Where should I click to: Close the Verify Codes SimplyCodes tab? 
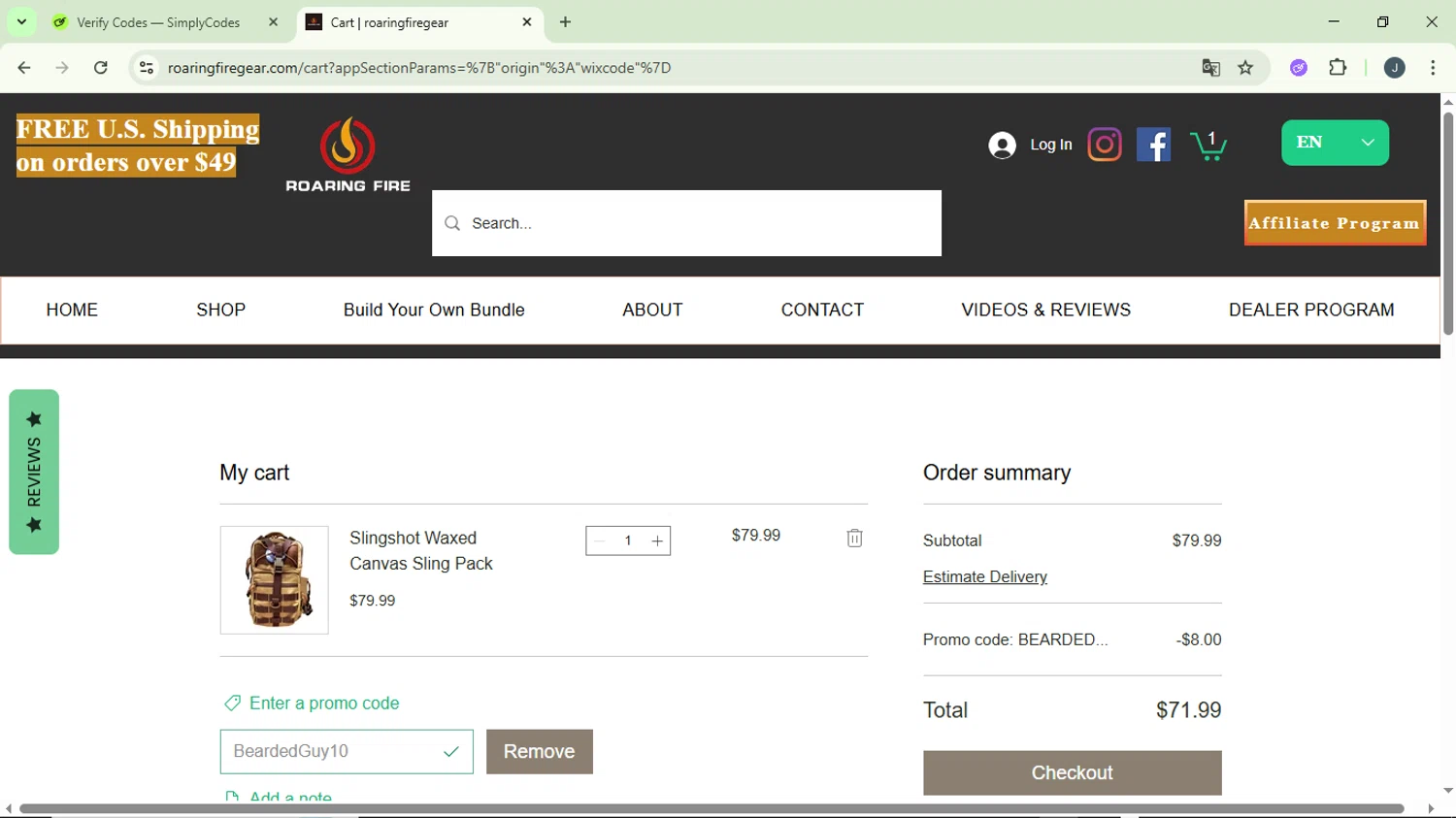pyautogui.click(x=273, y=22)
